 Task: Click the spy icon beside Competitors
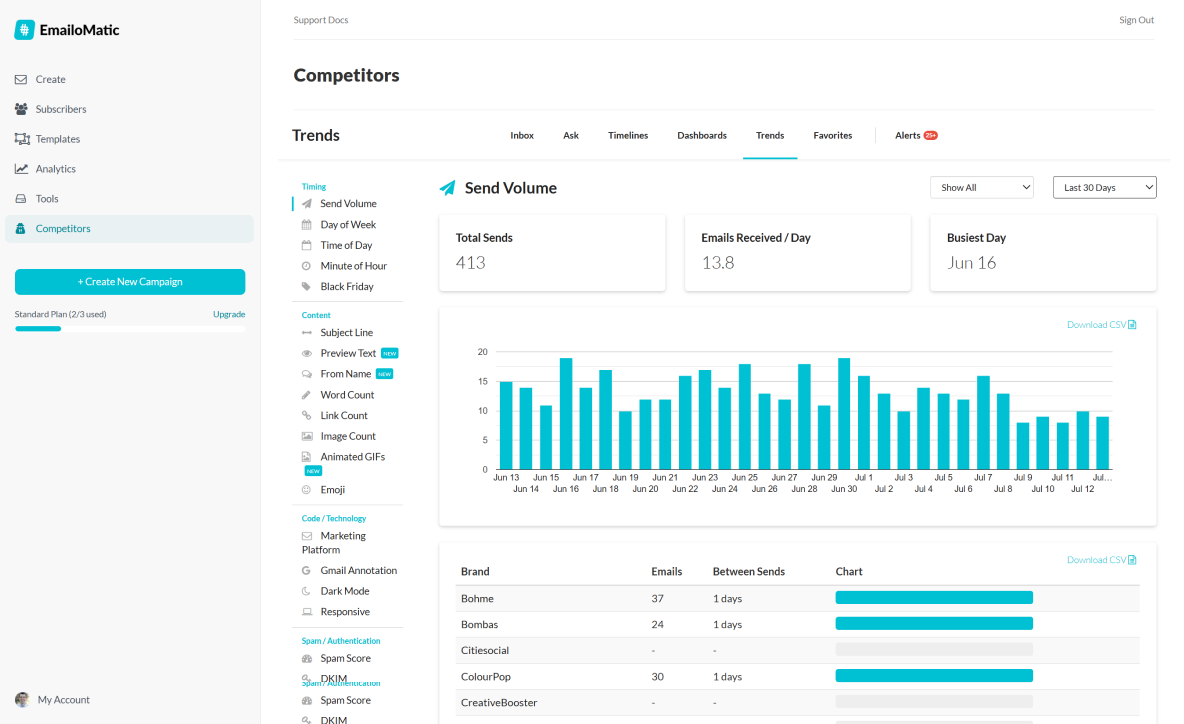coord(20,229)
